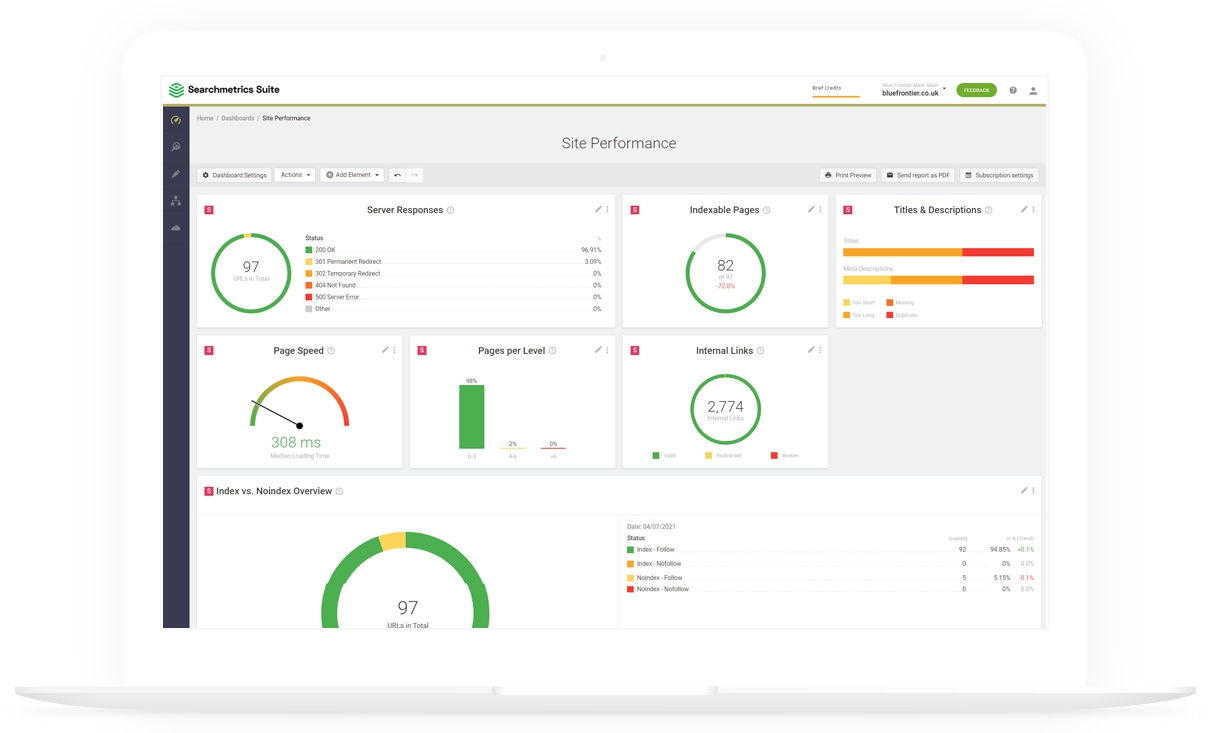Viewport: 1212px width, 733px height.
Task: Edit the Server Responses widget via pencil
Action: click(598, 210)
